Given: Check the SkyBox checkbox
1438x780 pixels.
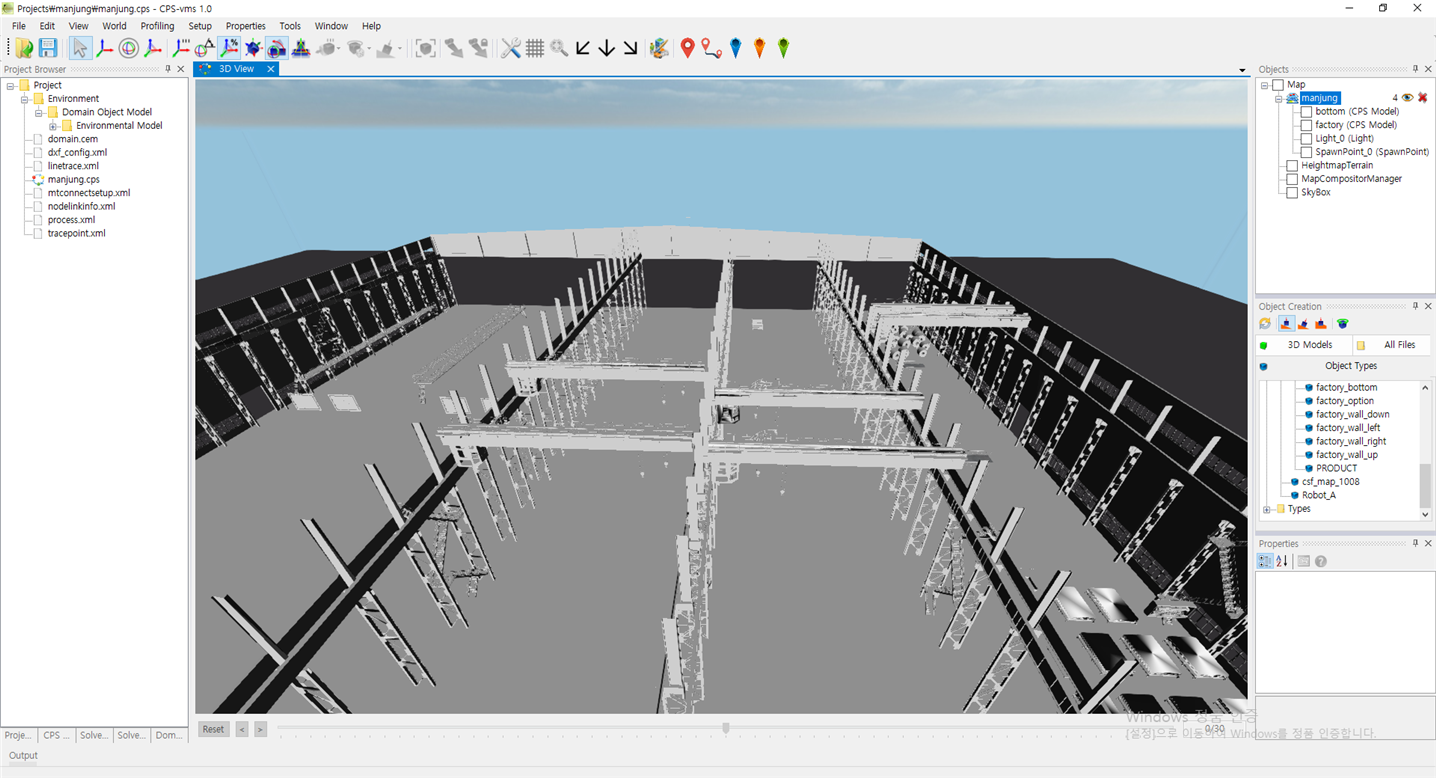Looking at the screenshot, I should point(1292,193).
